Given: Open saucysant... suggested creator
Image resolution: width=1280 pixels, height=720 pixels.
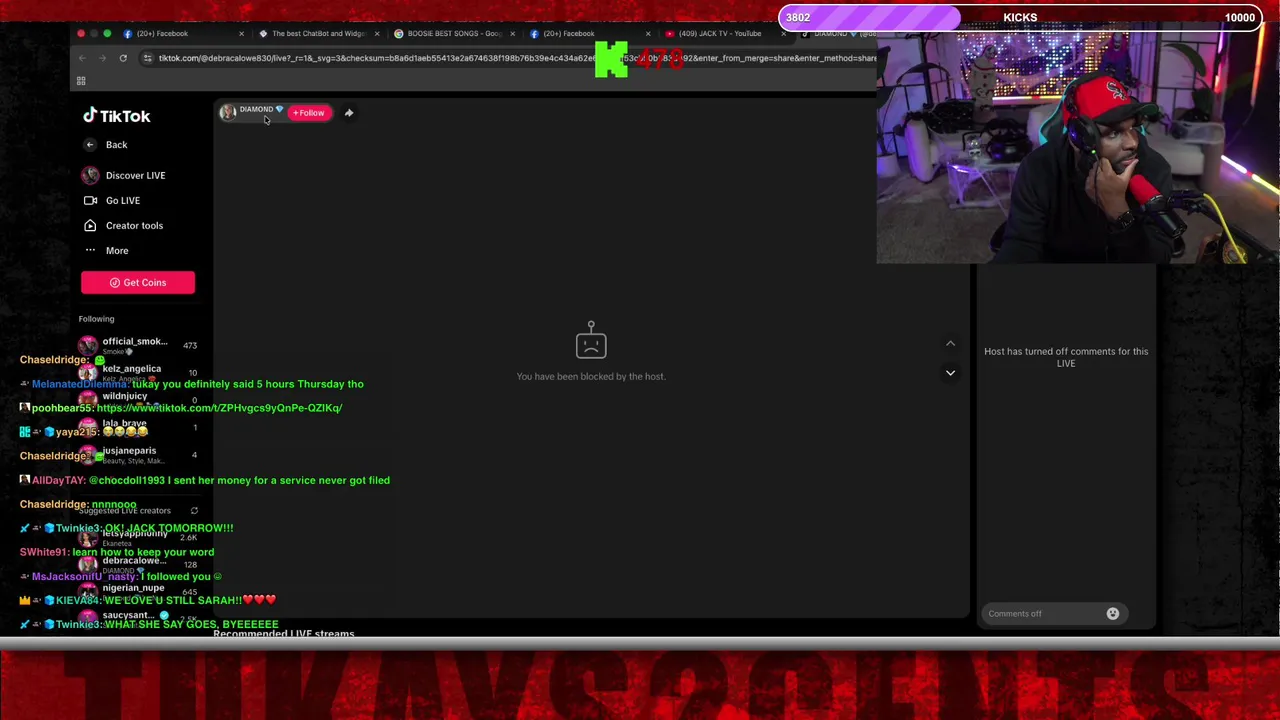Looking at the screenshot, I should pyautogui.click(x=138, y=617).
